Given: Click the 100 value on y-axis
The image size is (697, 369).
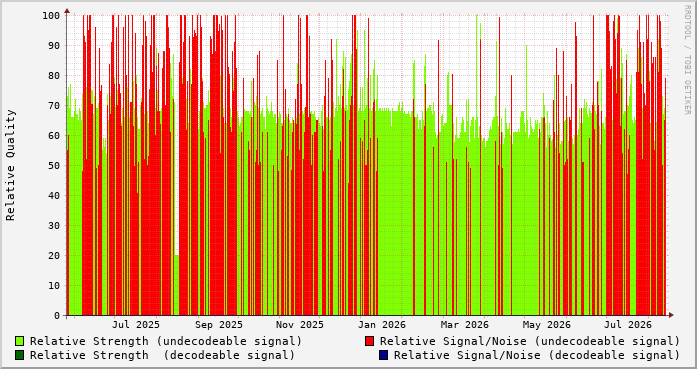Looking at the screenshot, I should pyautogui.click(x=51, y=16).
